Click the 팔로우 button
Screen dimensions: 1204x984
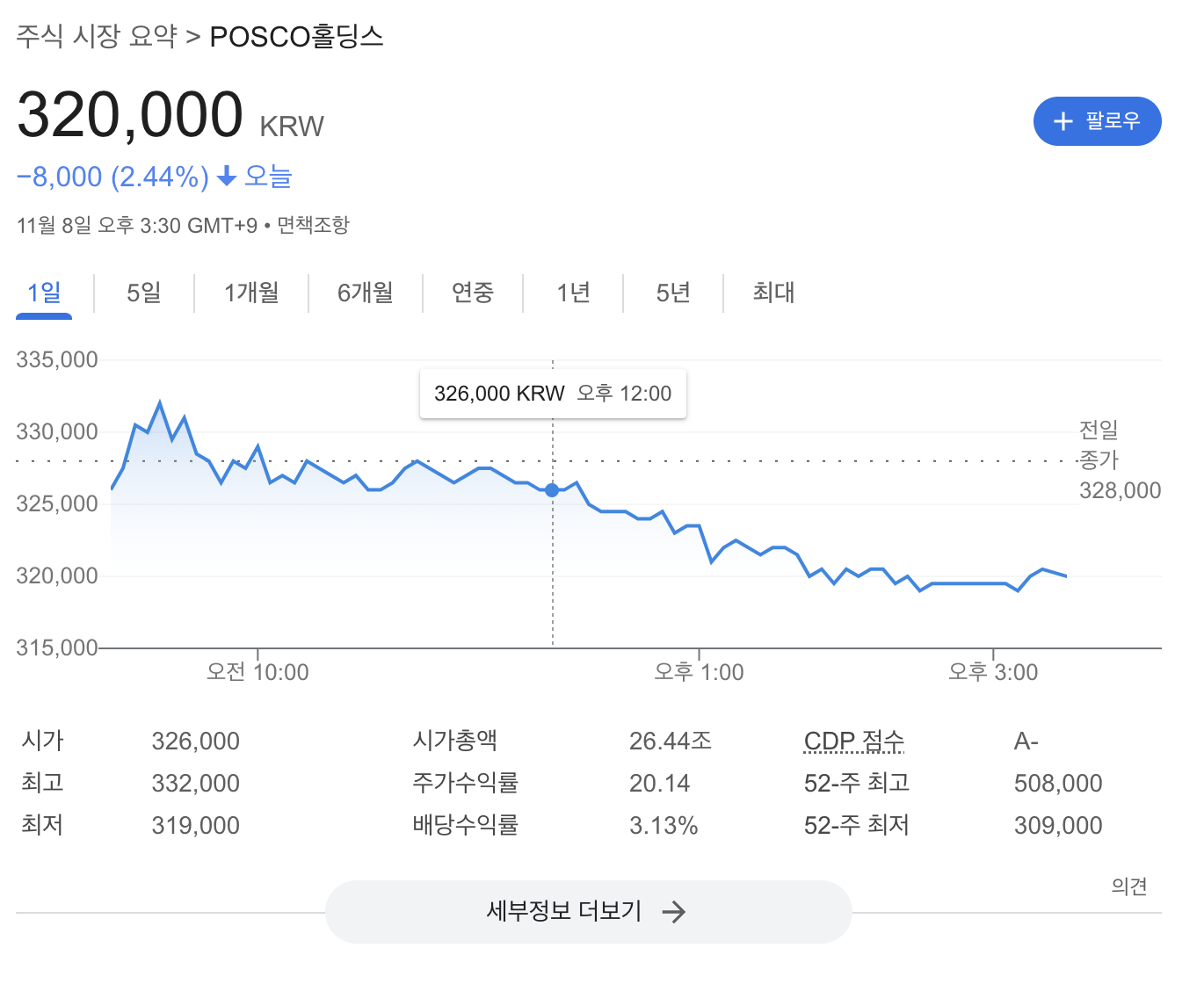point(1097,121)
